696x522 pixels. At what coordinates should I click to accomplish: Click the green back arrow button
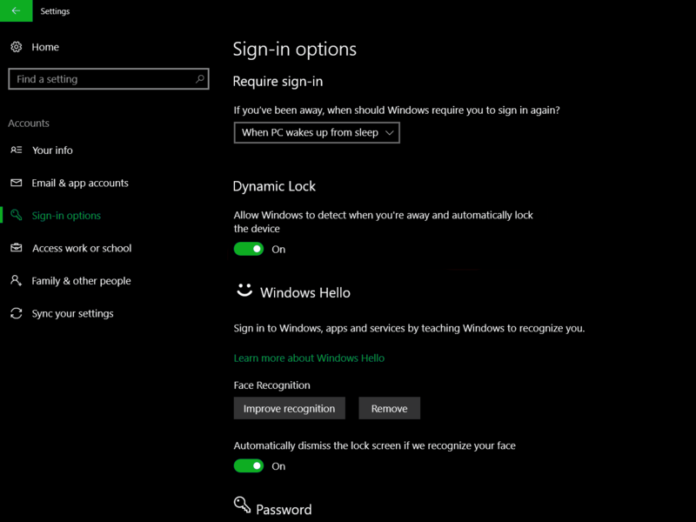(x=16, y=11)
